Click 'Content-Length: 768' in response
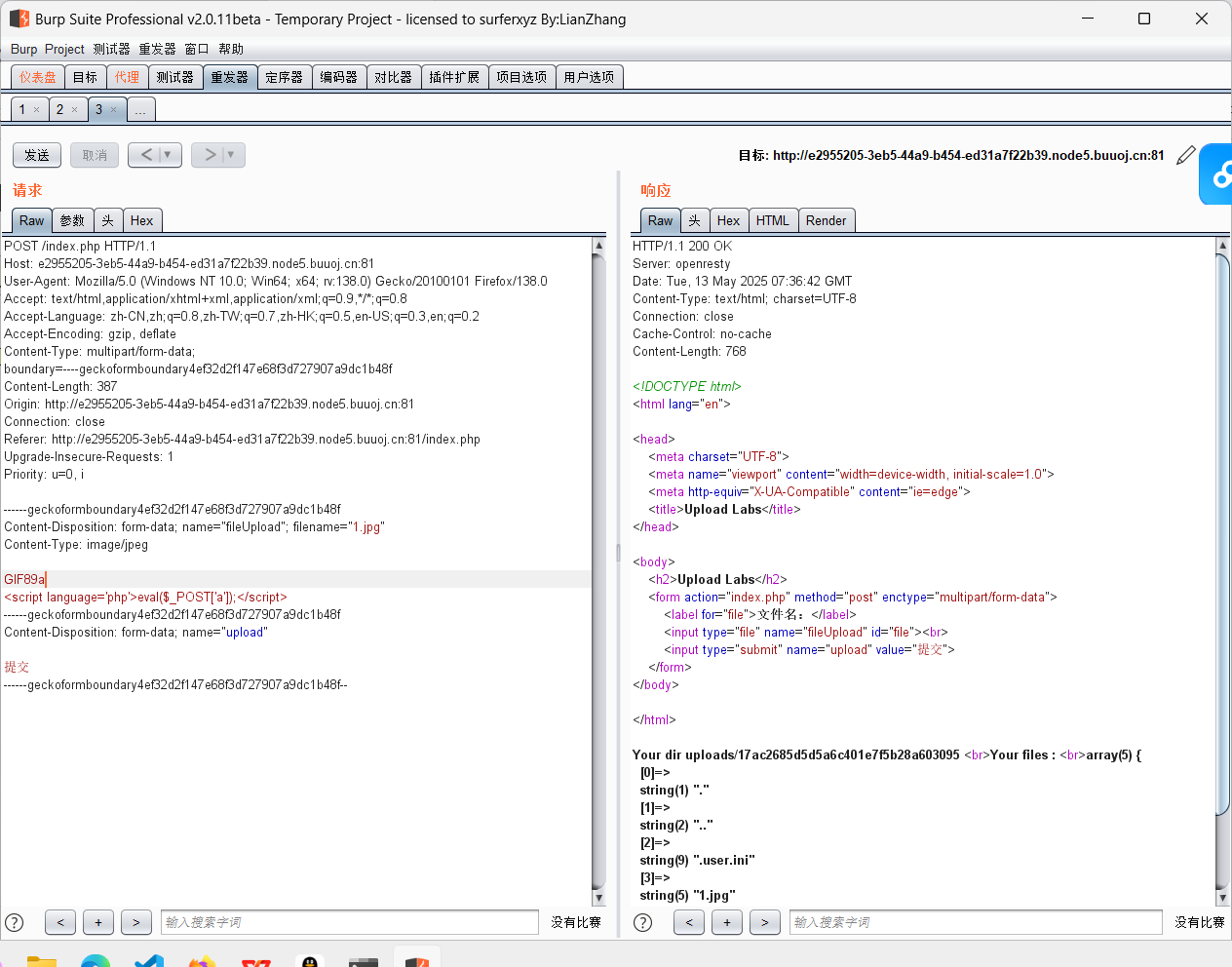The image size is (1232, 967). [x=689, y=351]
